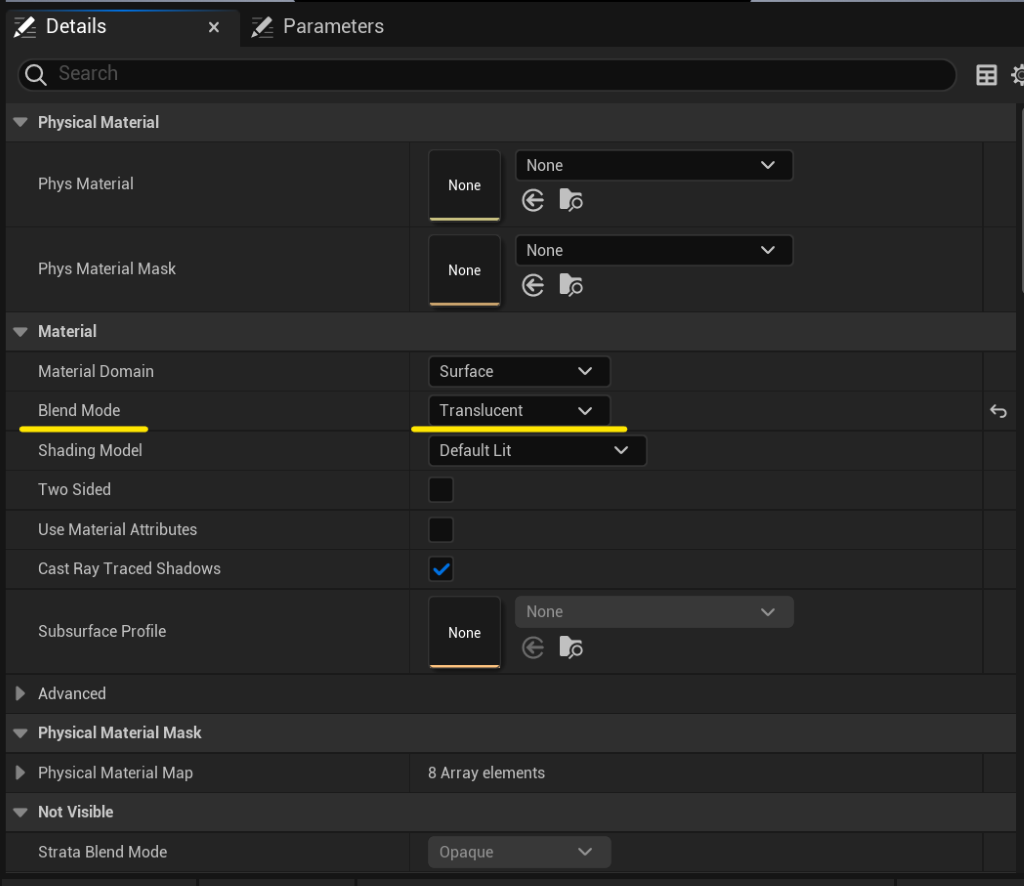Collapse the Physical Material Mask section
The image size is (1024, 886).
click(x=20, y=733)
